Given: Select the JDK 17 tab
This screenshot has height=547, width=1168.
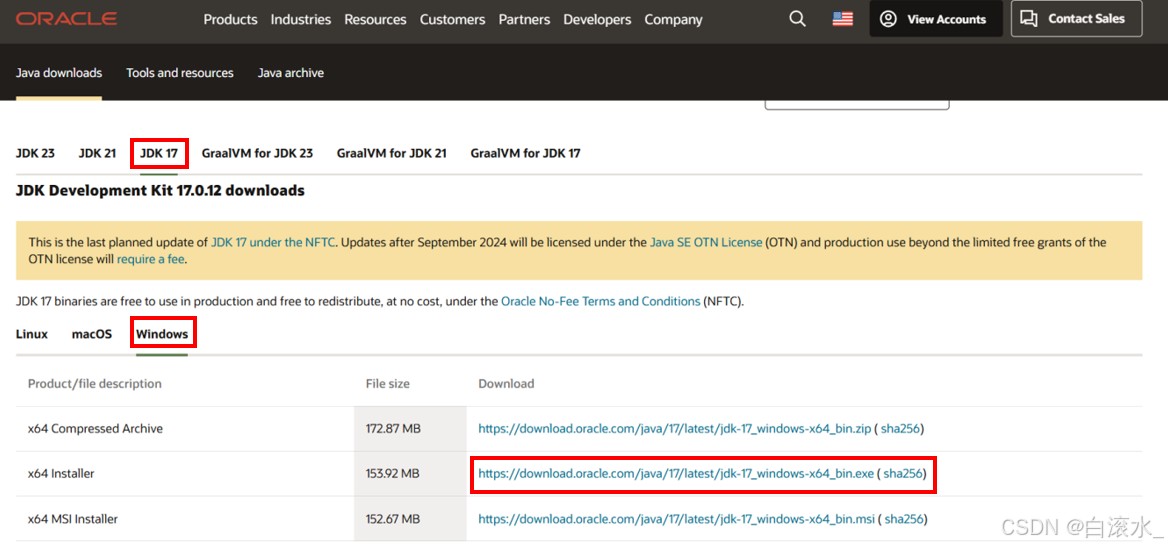Looking at the screenshot, I should pos(159,153).
